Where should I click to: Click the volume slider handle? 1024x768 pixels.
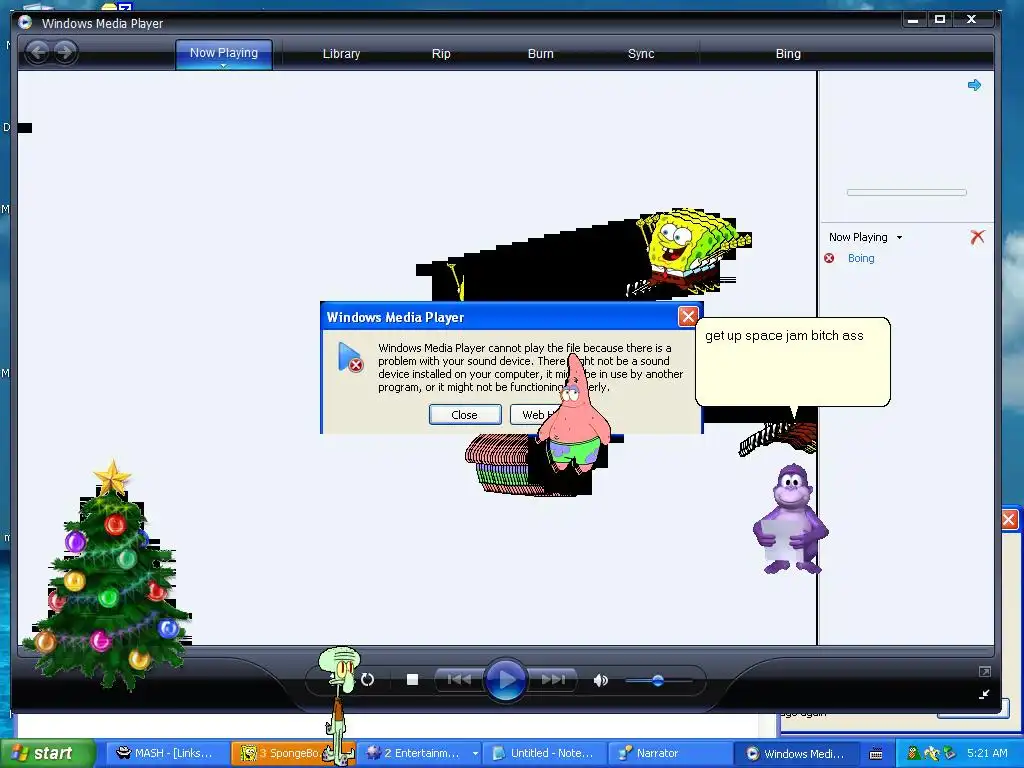[658, 680]
